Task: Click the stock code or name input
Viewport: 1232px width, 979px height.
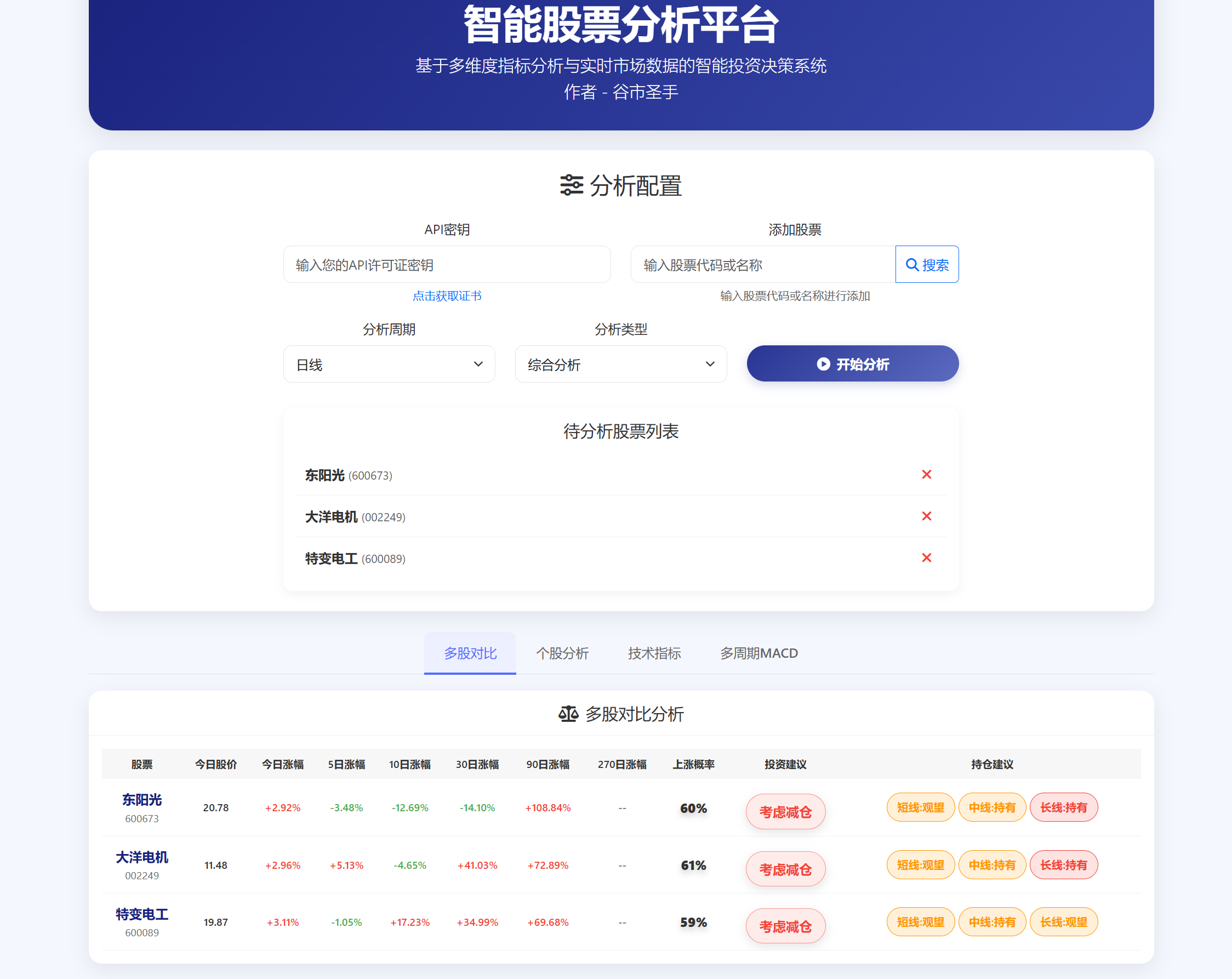Action: pos(762,265)
